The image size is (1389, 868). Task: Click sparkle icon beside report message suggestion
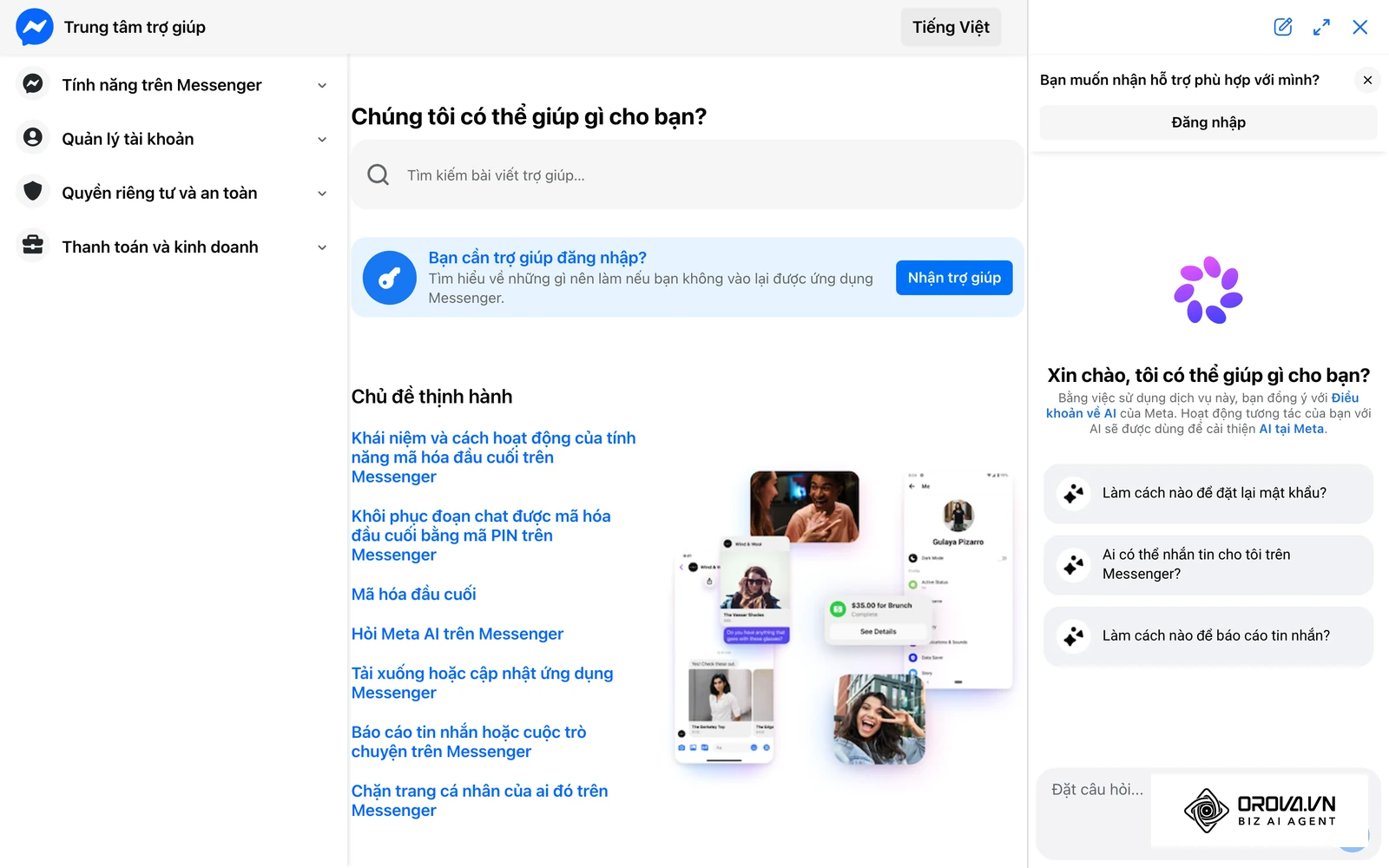pyautogui.click(x=1074, y=635)
